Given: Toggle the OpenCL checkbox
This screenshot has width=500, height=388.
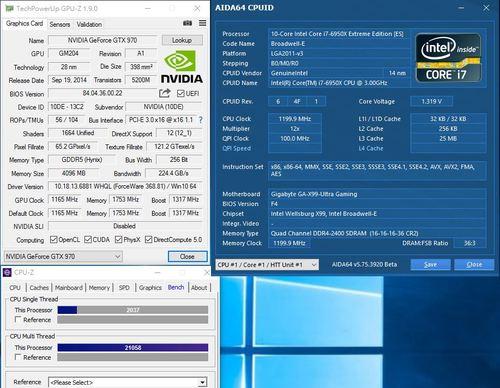Looking at the screenshot, I should pyautogui.click(x=53, y=239).
